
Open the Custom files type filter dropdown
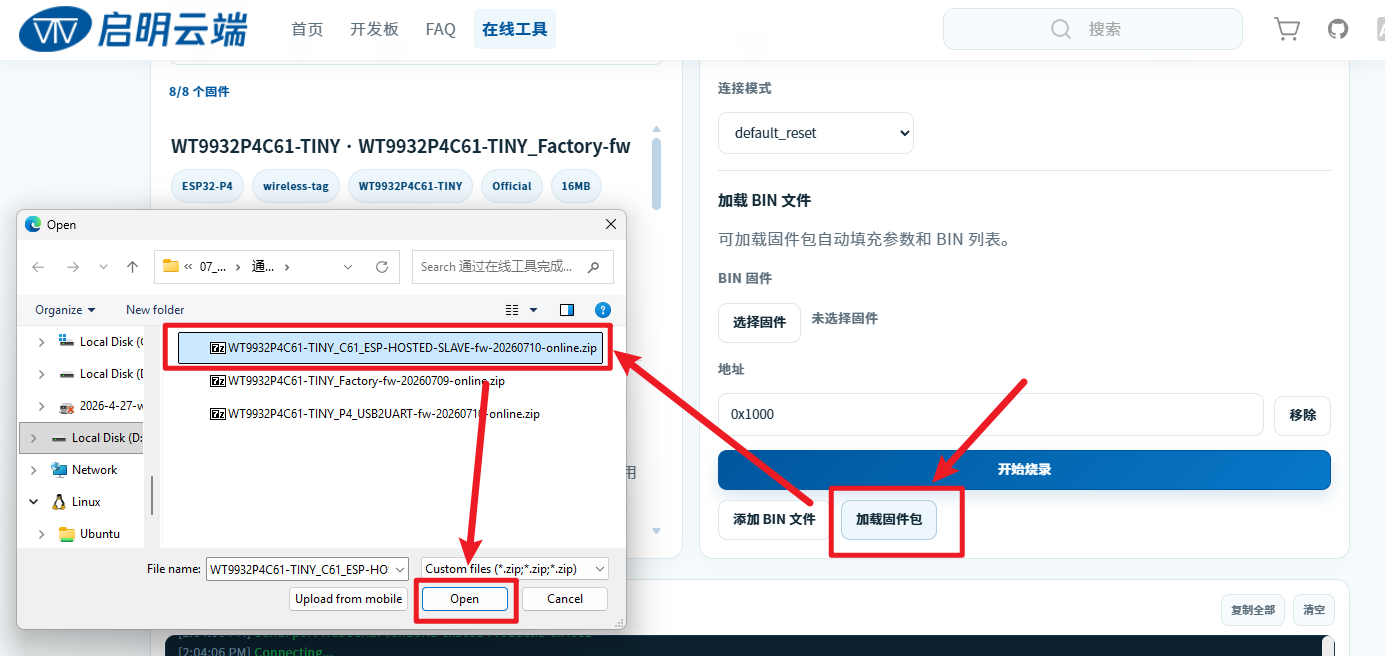pos(515,569)
